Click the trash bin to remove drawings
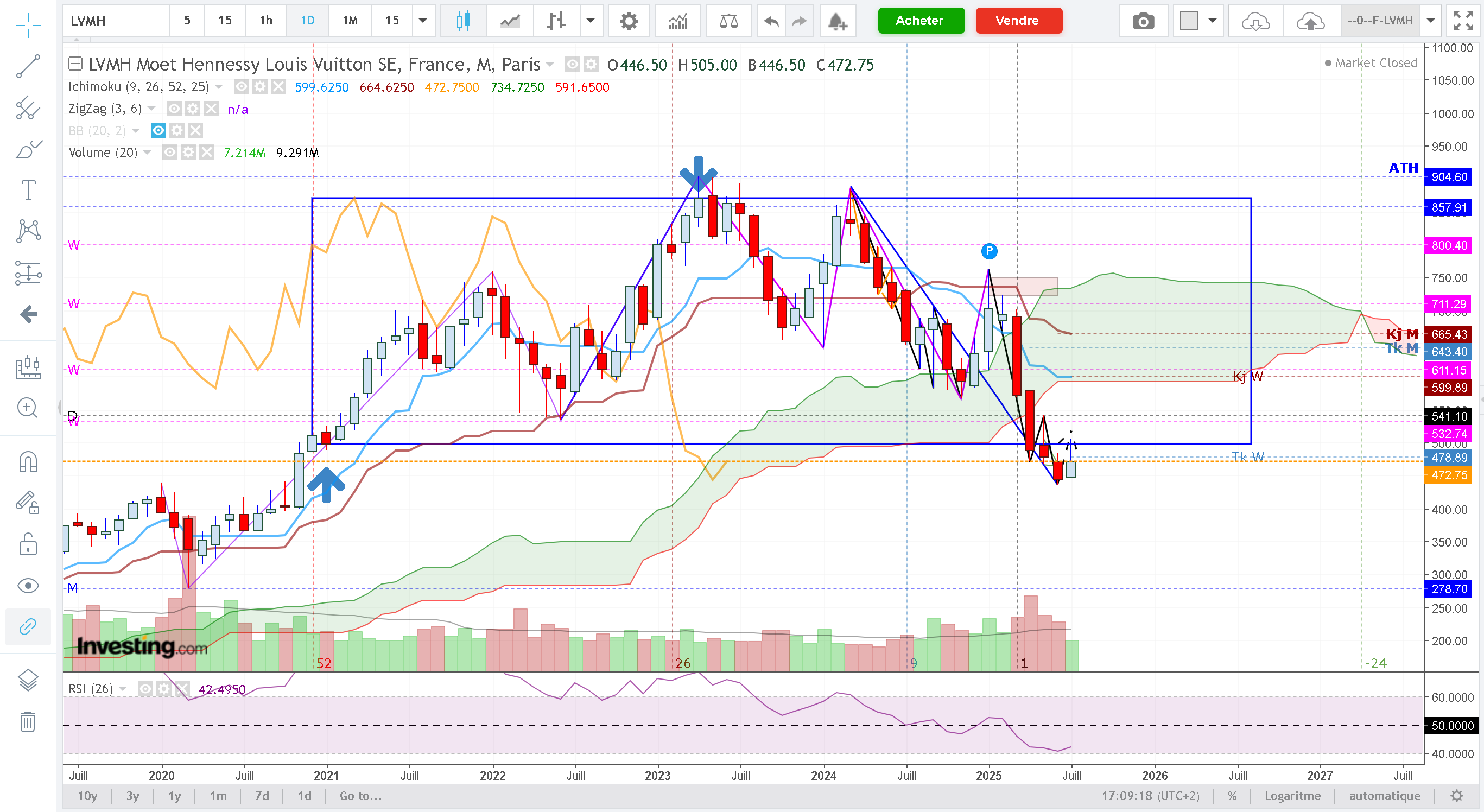Image resolution: width=1484 pixels, height=812 pixels. point(28,721)
